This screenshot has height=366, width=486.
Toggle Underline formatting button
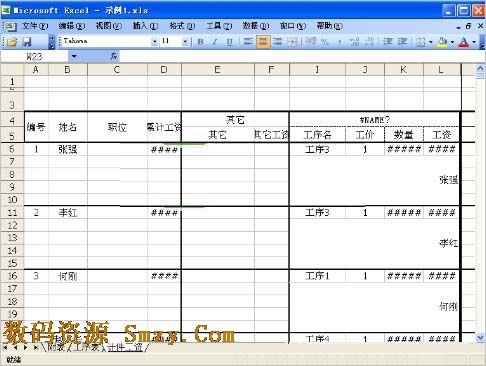(x=230, y=42)
